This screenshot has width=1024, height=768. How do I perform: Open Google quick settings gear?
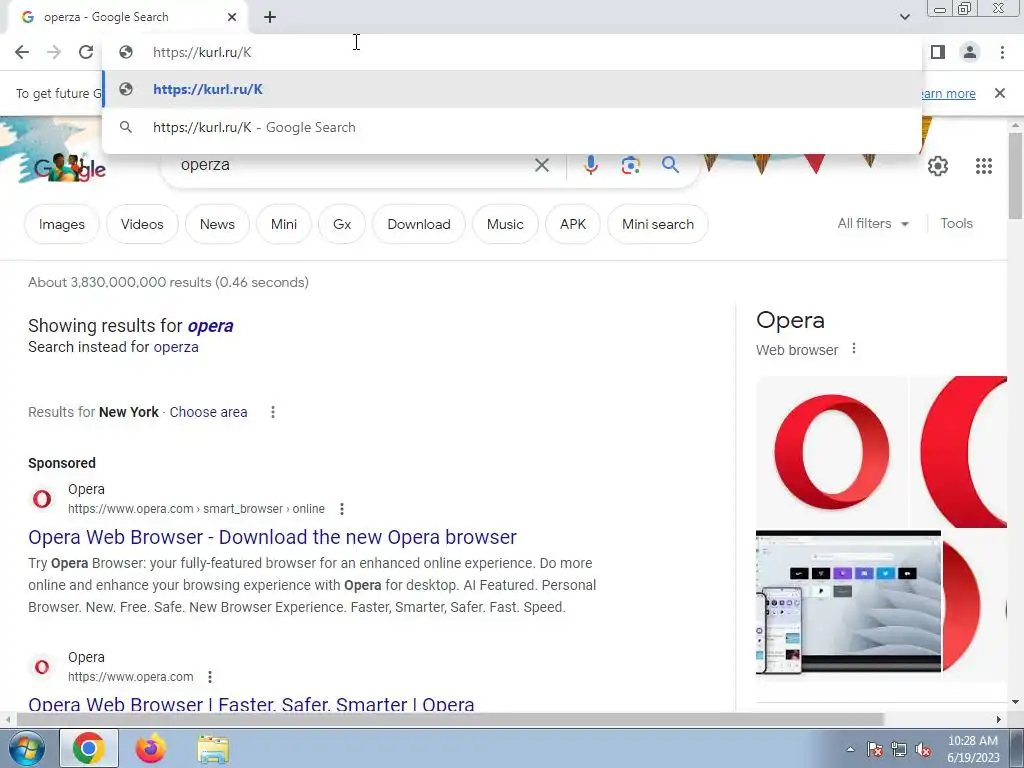pyautogui.click(x=938, y=166)
